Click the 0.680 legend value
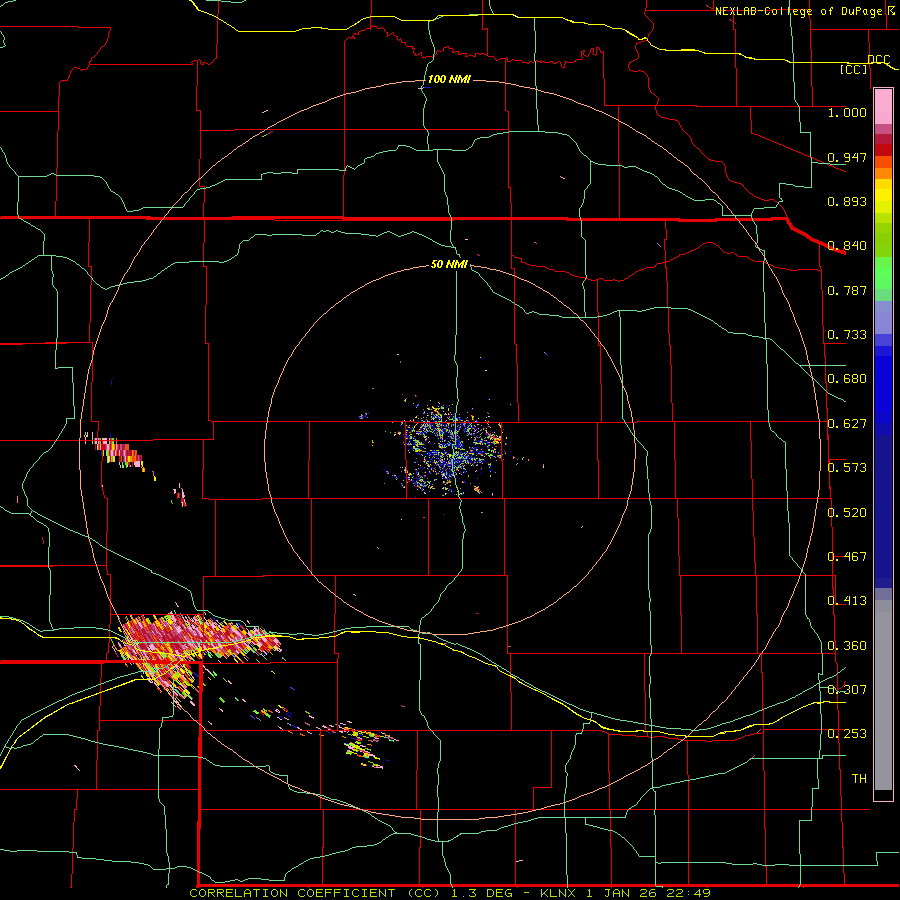 pos(847,379)
